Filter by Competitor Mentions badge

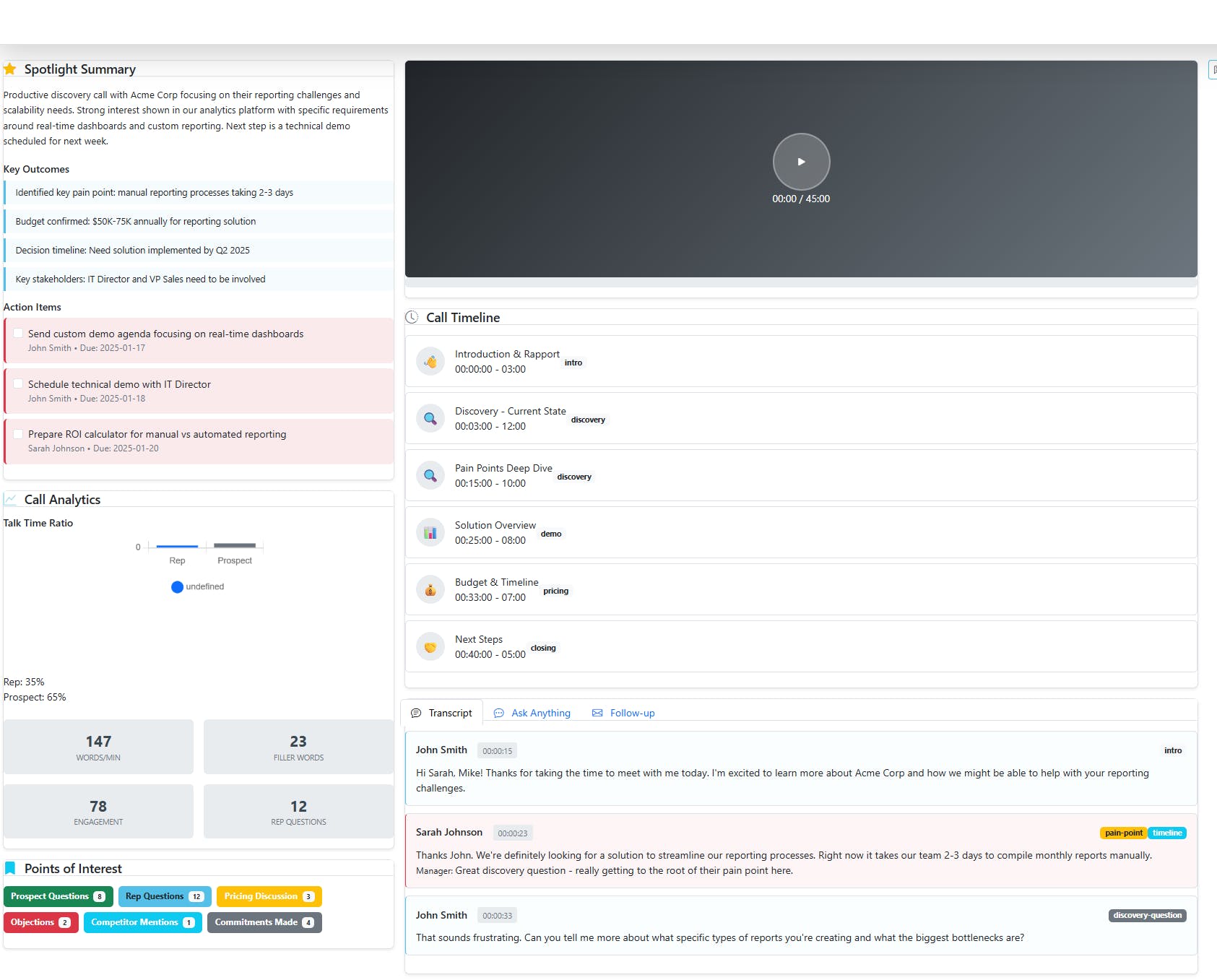[143, 922]
